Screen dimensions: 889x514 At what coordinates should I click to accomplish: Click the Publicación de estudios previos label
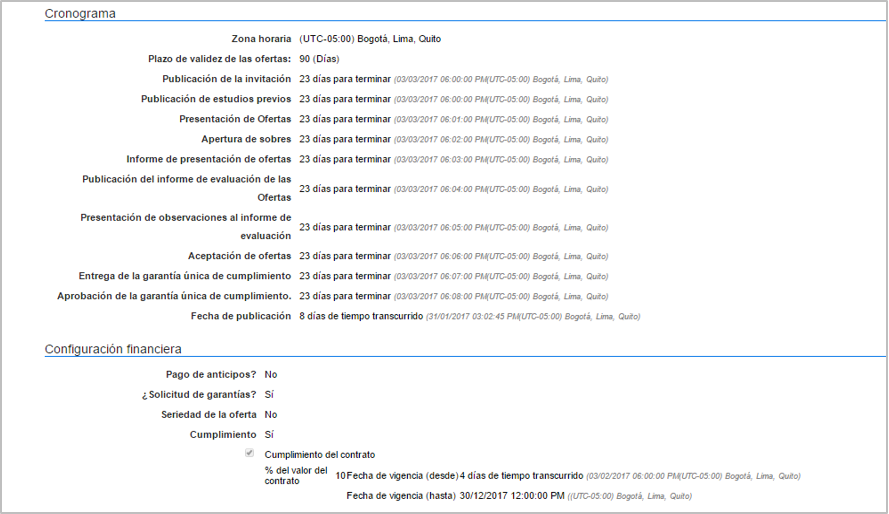[216, 99]
